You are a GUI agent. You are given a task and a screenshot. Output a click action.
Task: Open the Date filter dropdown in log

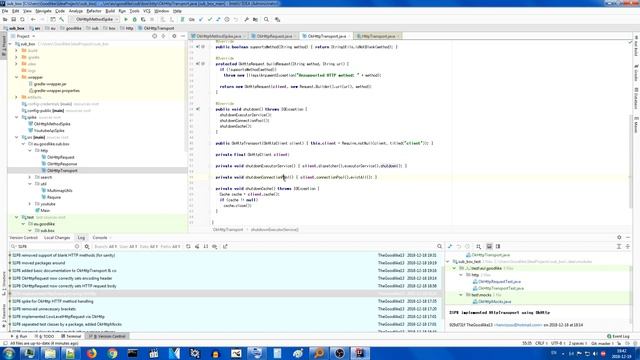149,247
